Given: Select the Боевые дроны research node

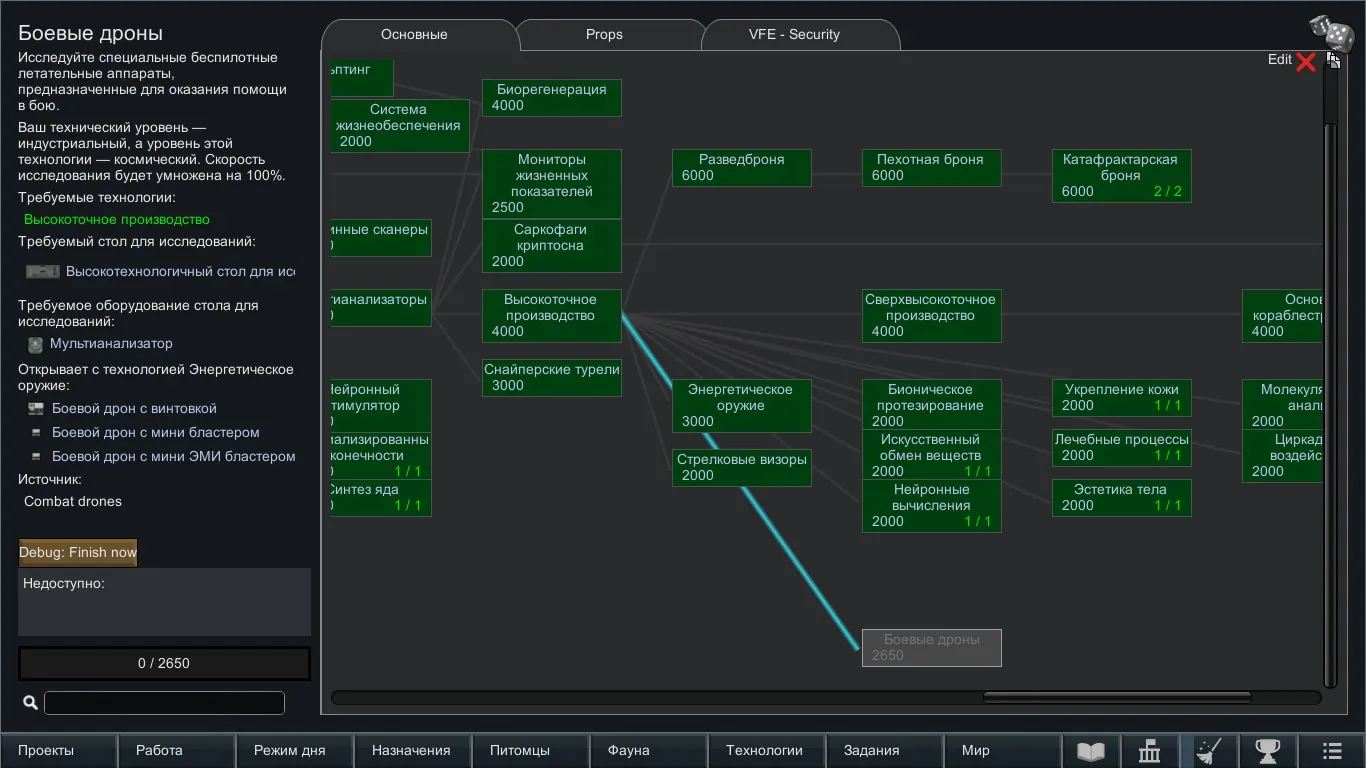Looking at the screenshot, I should 931,647.
